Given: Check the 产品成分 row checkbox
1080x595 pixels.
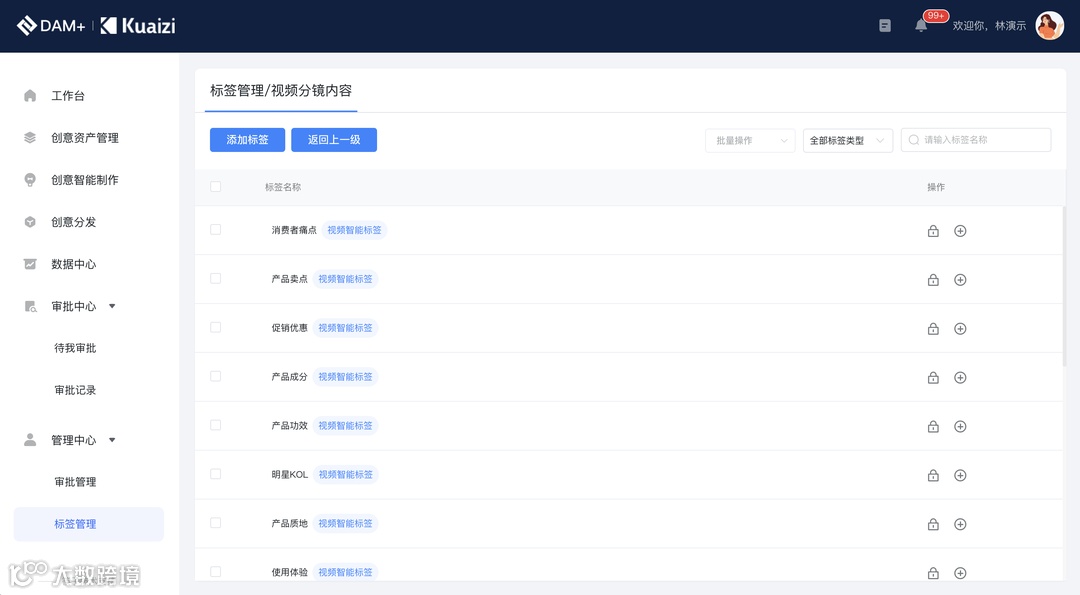Looking at the screenshot, I should click(216, 376).
